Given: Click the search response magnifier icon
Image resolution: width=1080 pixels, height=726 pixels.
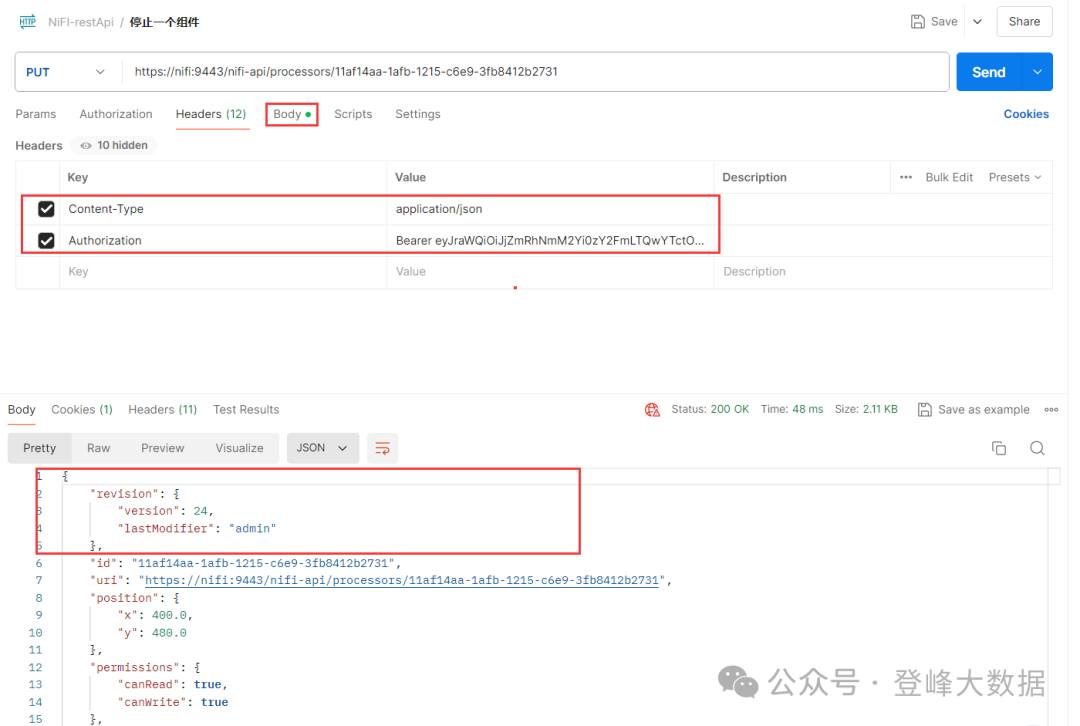Looking at the screenshot, I should [x=1037, y=448].
